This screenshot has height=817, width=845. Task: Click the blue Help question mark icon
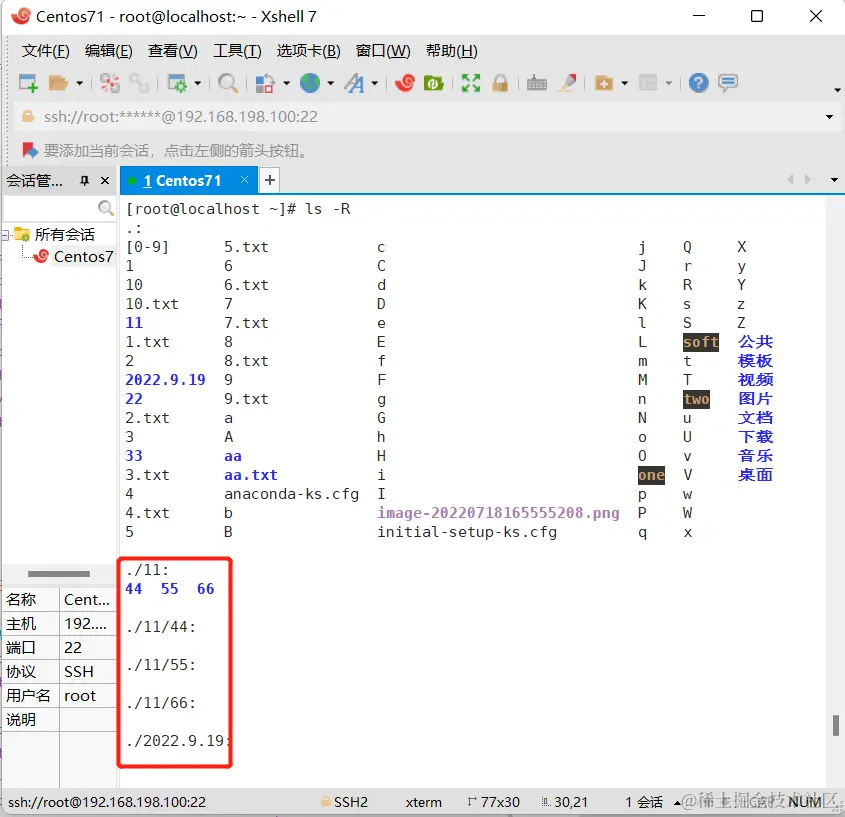click(x=699, y=83)
